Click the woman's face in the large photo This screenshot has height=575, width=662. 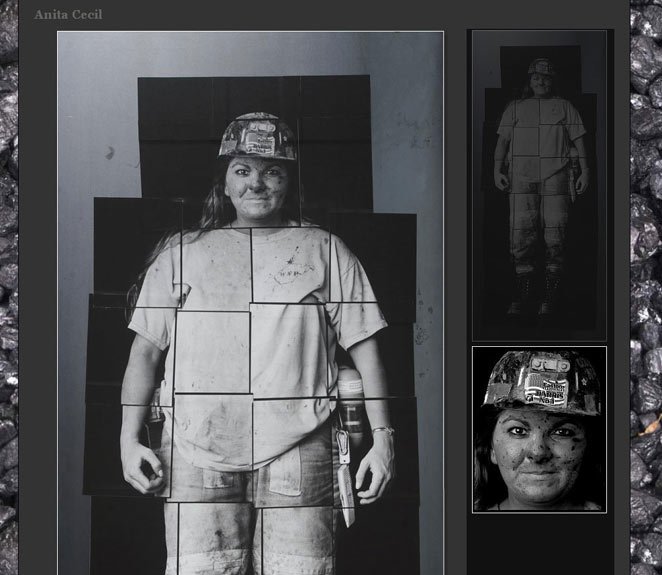(x=257, y=188)
